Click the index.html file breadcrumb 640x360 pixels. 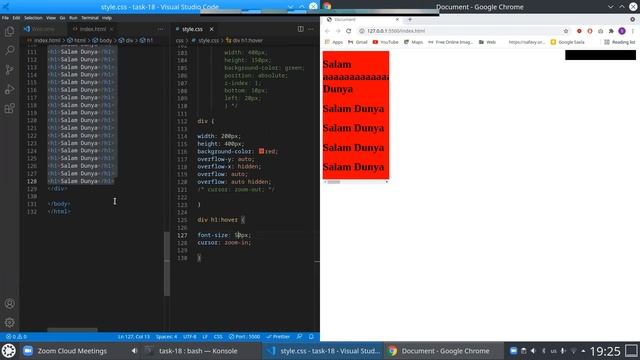(44, 40)
